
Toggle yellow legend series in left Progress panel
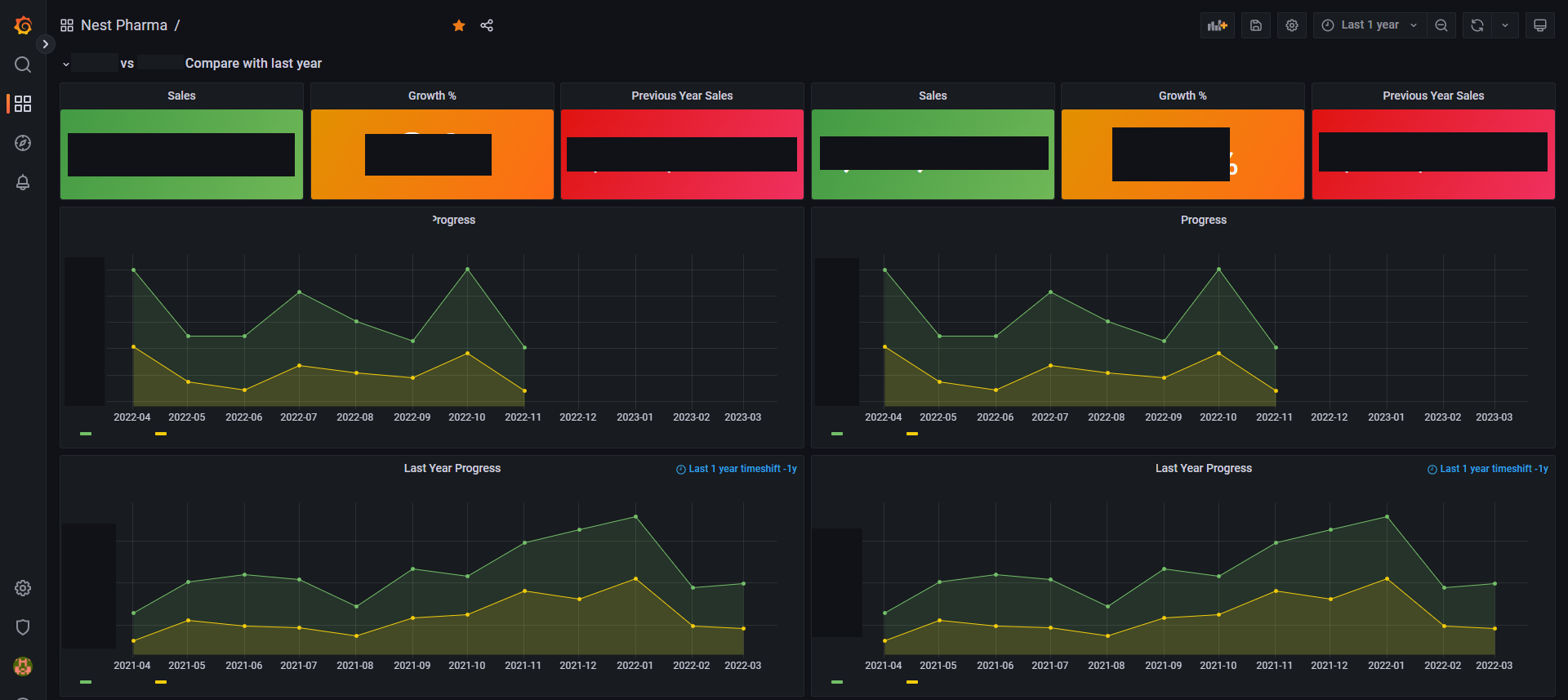(161, 434)
